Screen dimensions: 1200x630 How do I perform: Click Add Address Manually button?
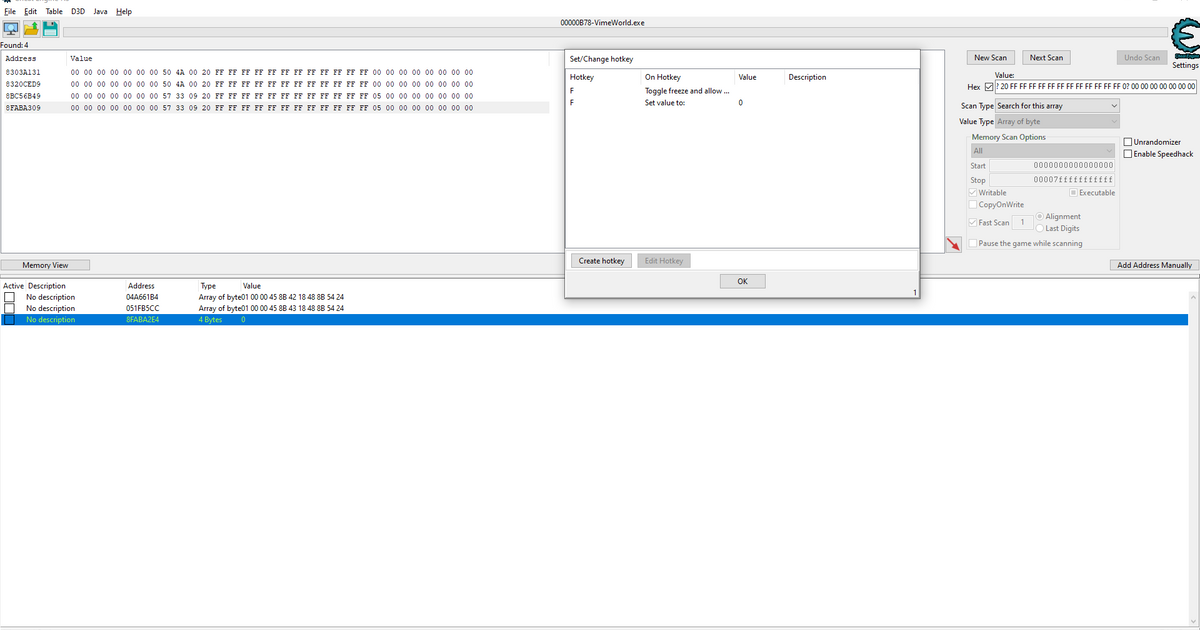click(x=1153, y=265)
